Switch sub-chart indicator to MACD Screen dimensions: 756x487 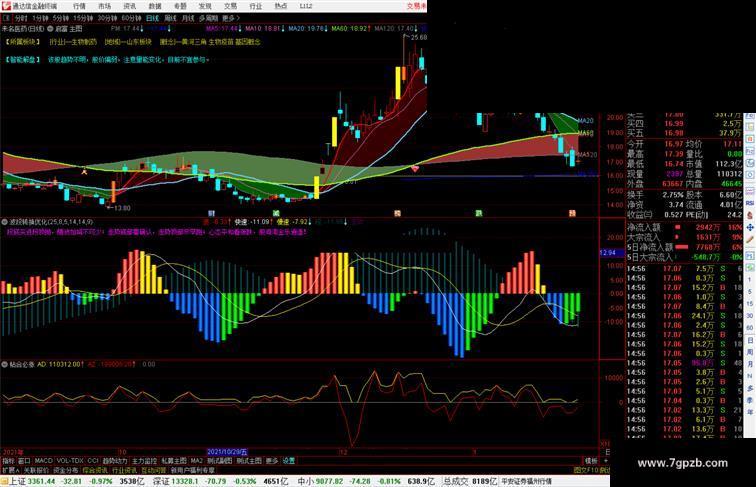coord(43,461)
